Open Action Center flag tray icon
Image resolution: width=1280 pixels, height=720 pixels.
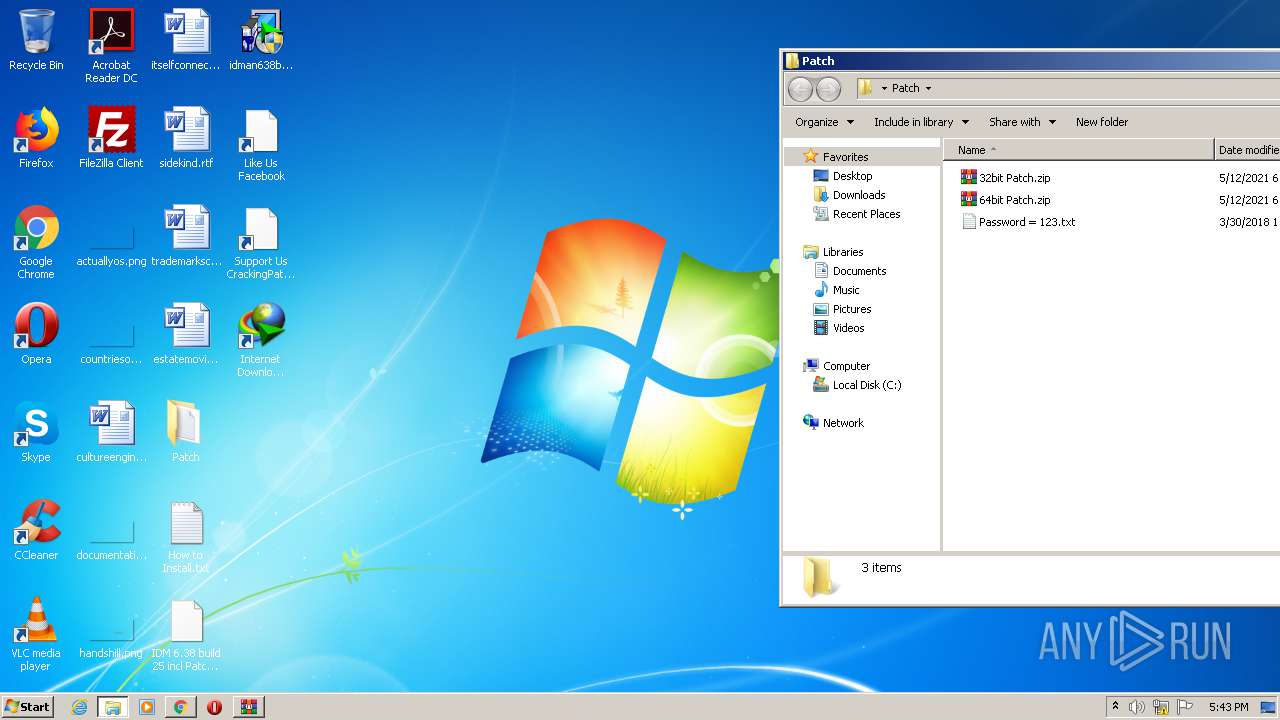[x=1184, y=707]
